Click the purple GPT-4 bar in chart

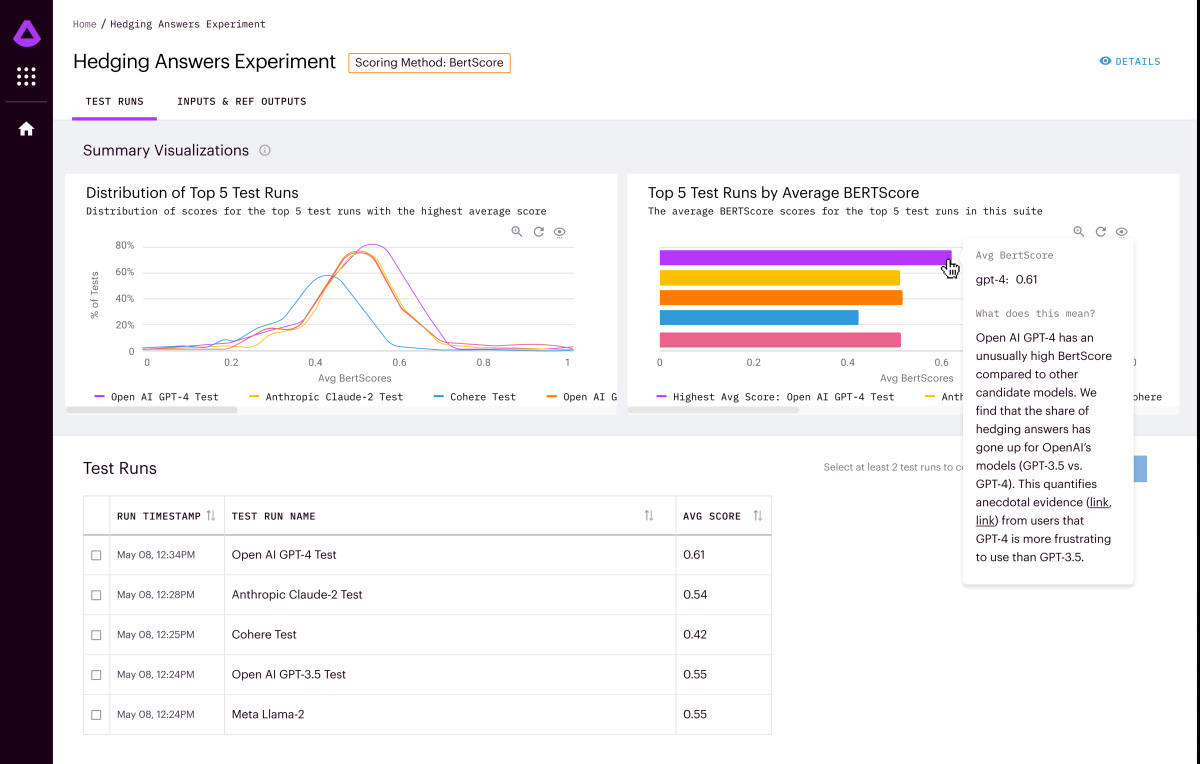point(804,258)
